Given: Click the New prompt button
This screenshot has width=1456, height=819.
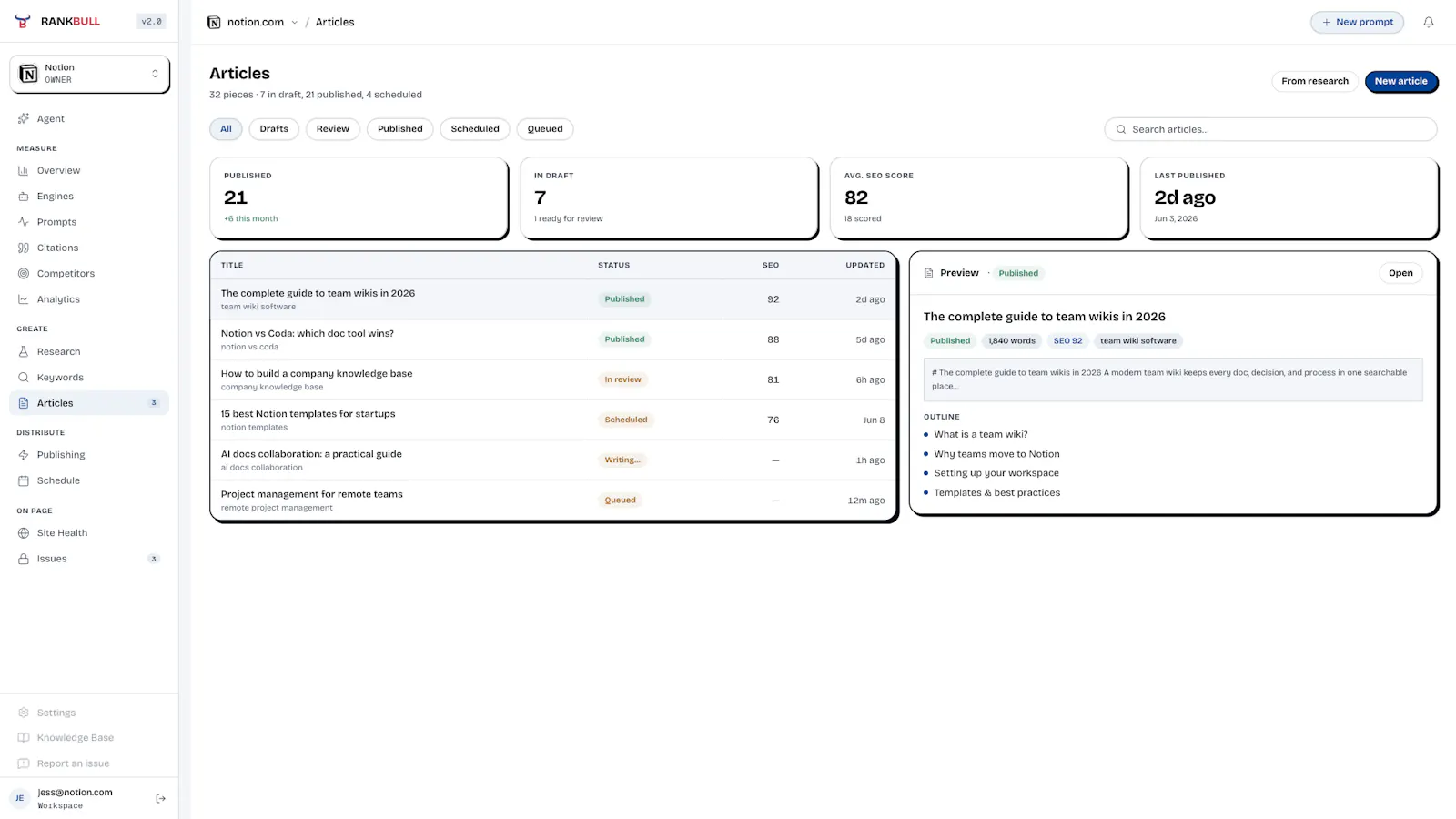Looking at the screenshot, I should pos(1357,22).
